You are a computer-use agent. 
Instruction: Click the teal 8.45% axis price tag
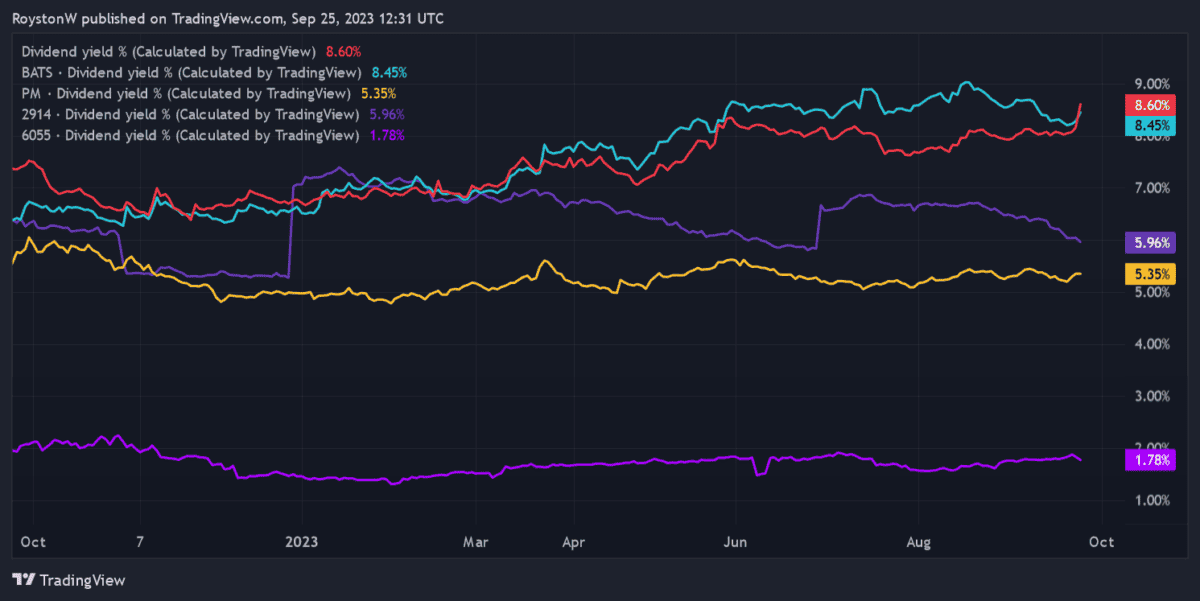tap(1148, 125)
